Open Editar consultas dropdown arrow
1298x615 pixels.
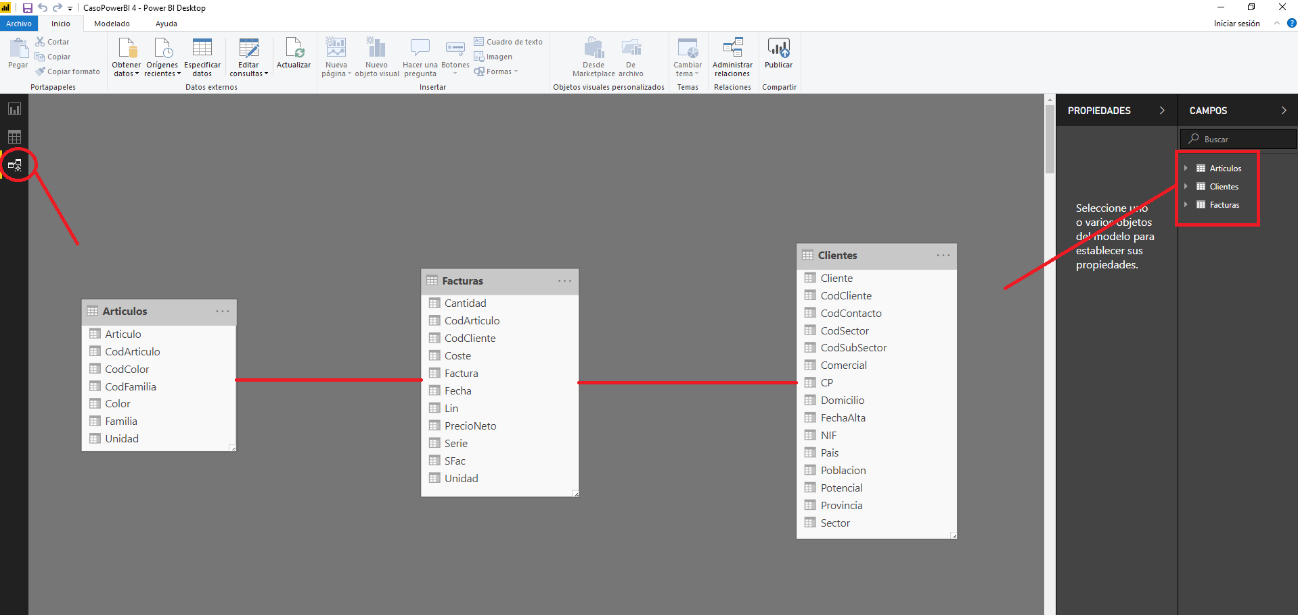point(266,74)
